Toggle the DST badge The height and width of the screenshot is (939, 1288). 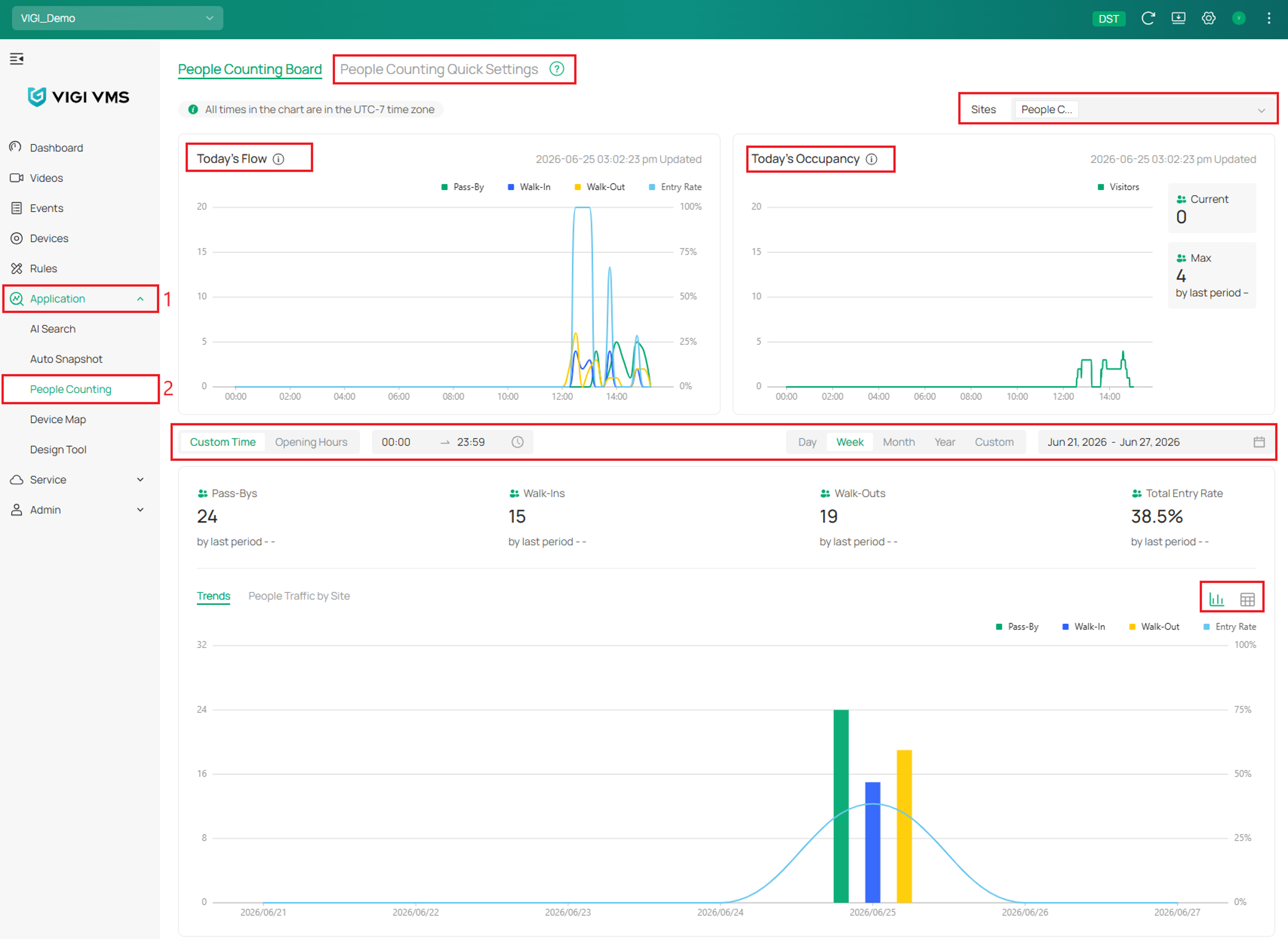1108,19
